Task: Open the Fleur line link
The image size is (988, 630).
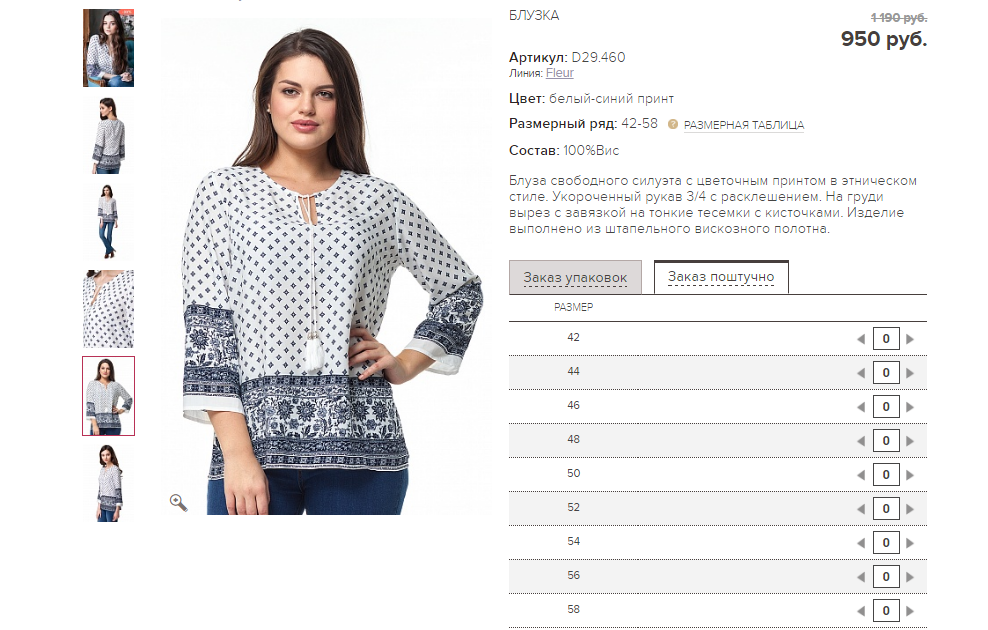Action: coord(560,73)
